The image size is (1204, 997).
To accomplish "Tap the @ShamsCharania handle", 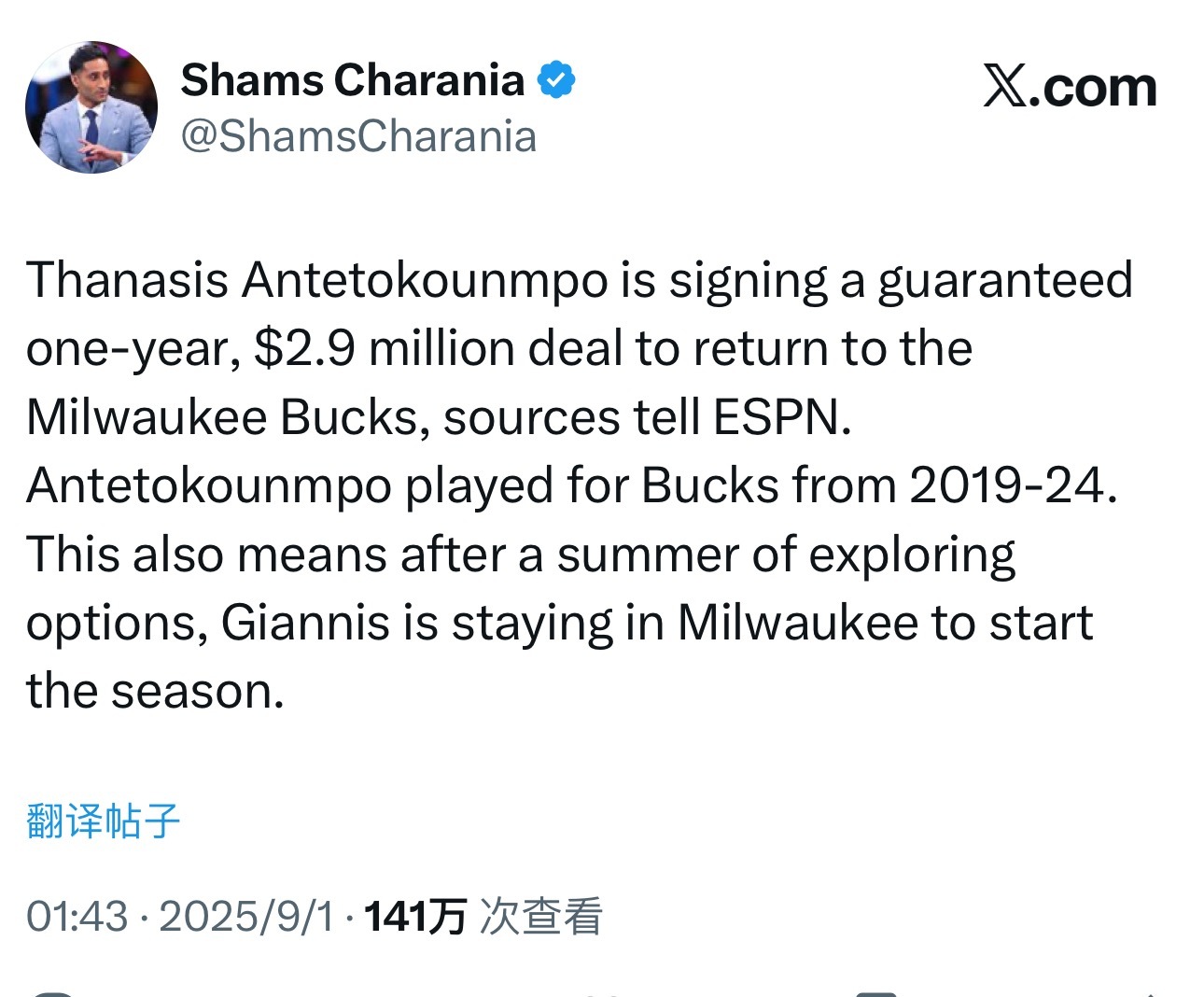I will coord(358,136).
